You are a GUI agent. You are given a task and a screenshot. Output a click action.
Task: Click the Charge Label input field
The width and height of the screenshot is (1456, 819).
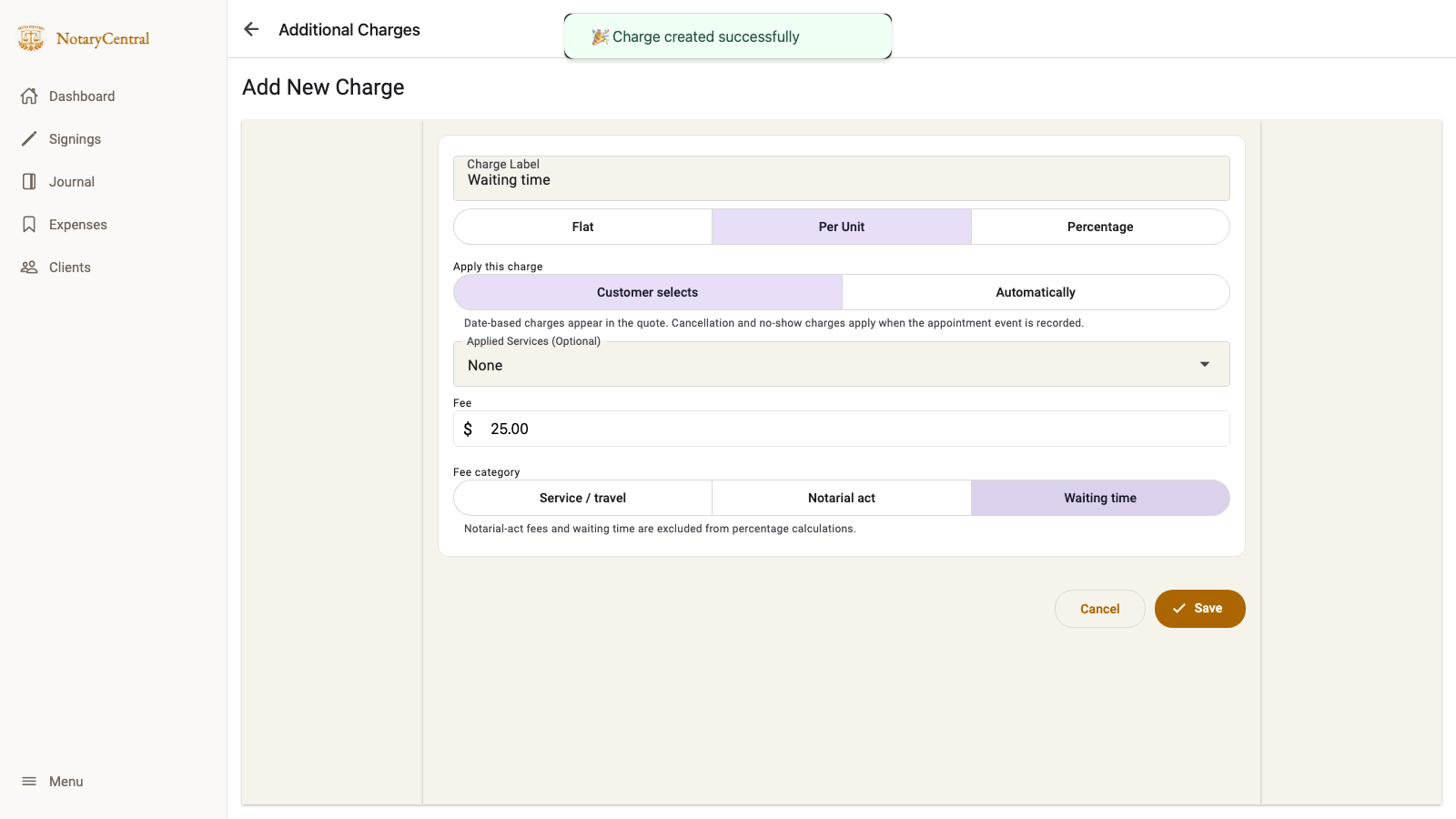point(842,178)
